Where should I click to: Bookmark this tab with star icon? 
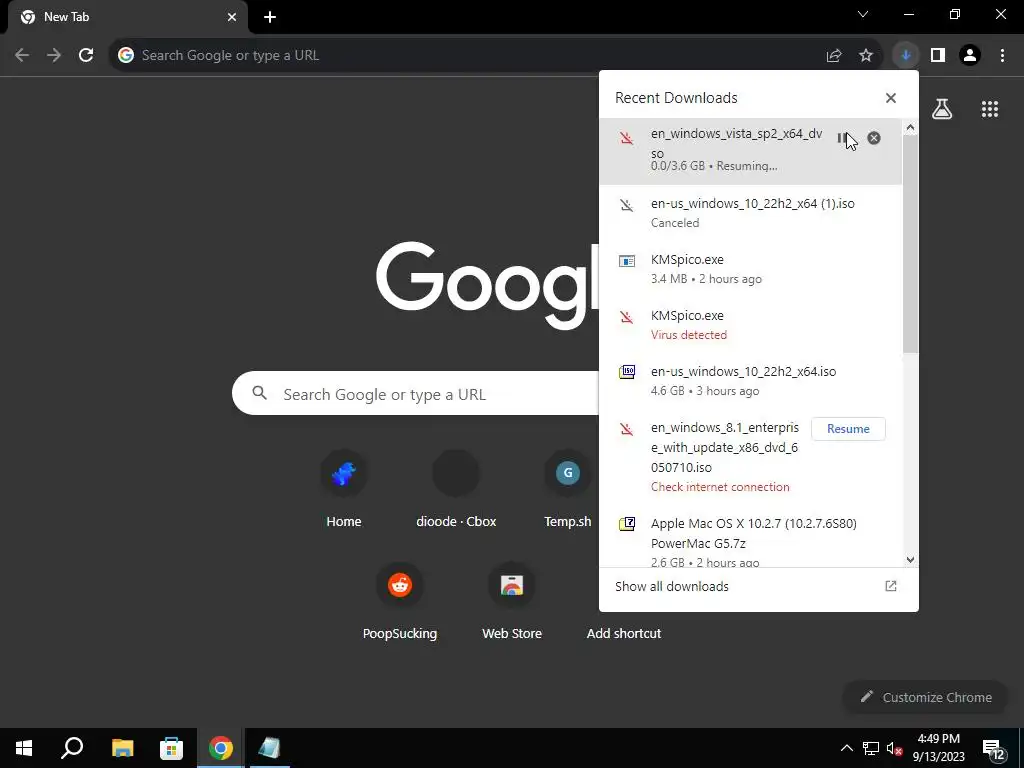[866, 56]
